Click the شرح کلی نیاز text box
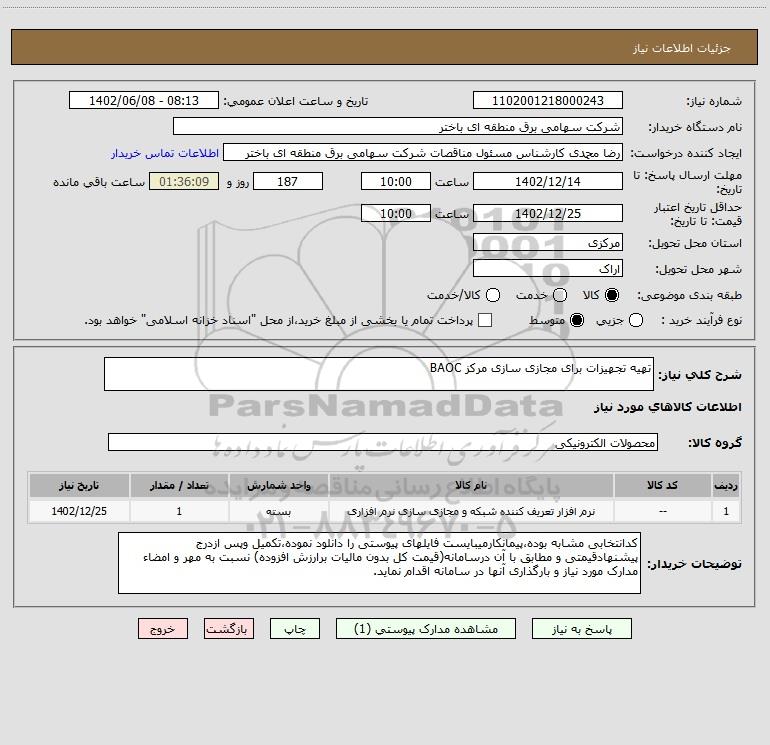770x745 pixels. (379, 374)
